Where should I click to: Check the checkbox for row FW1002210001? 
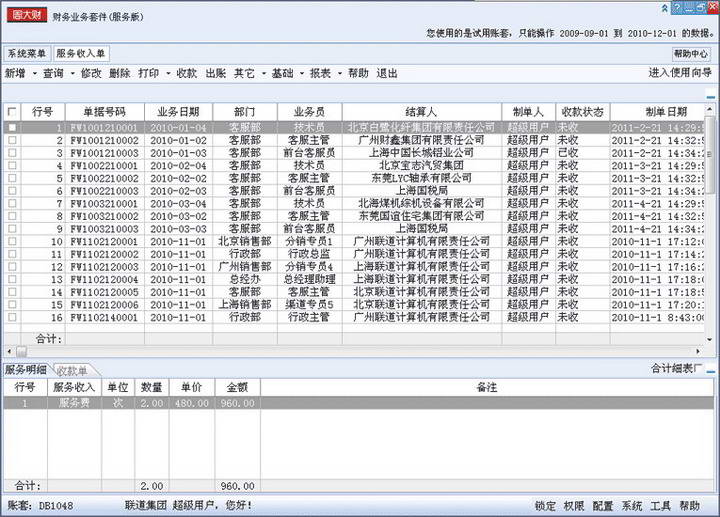(x=12, y=165)
